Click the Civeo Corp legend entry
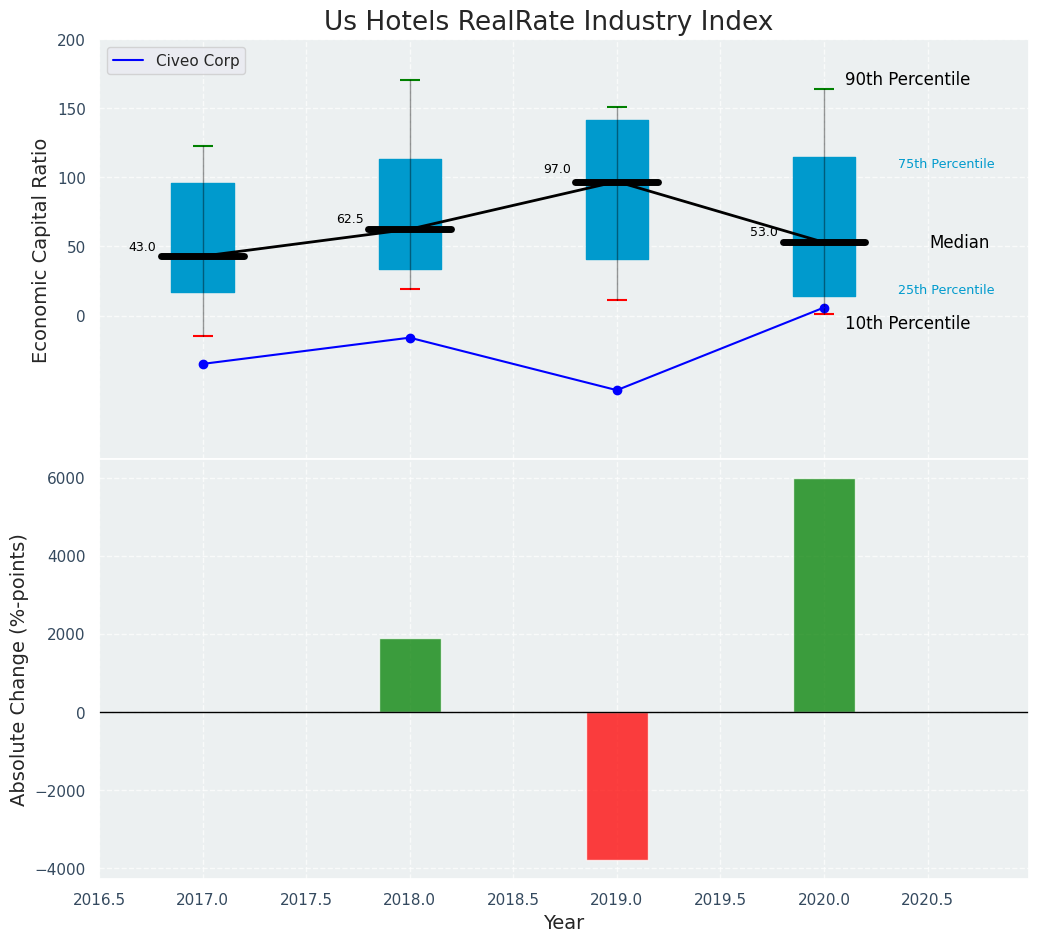The height and width of the screenshot is (942, 1039). [x=176, y=61]
